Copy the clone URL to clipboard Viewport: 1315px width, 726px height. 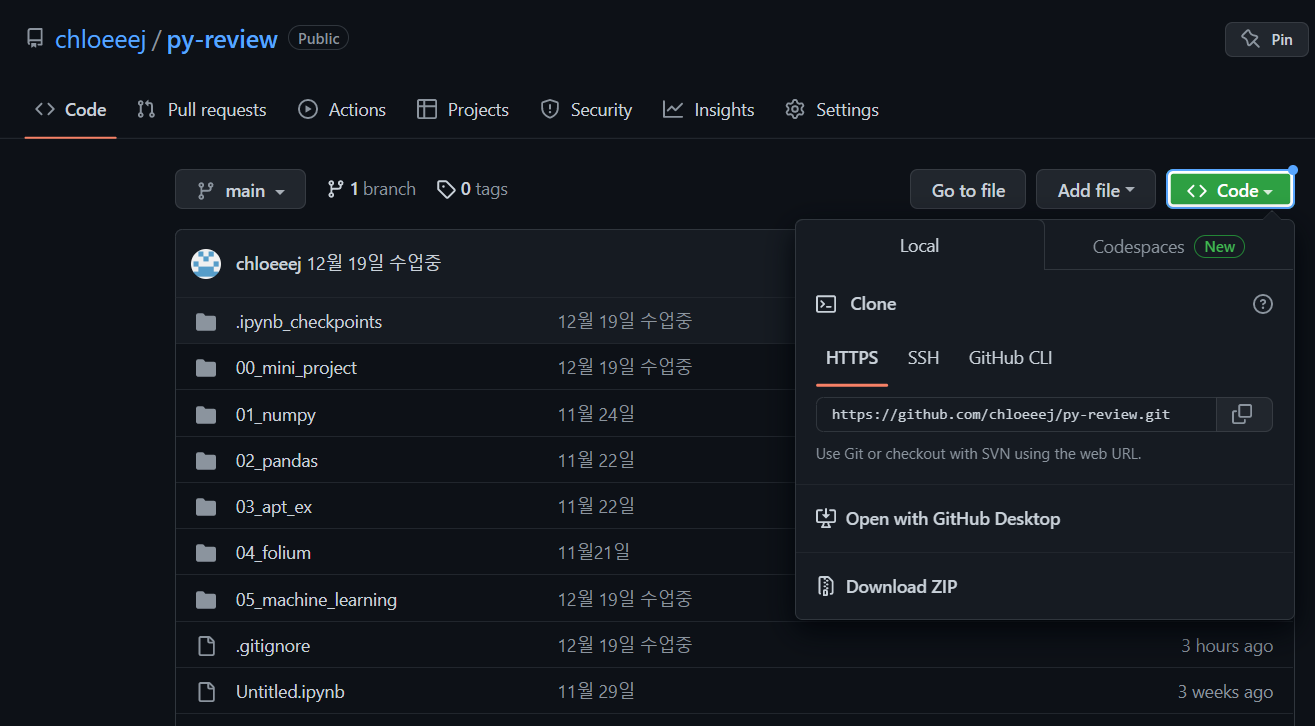click(x=1244, y=414)
